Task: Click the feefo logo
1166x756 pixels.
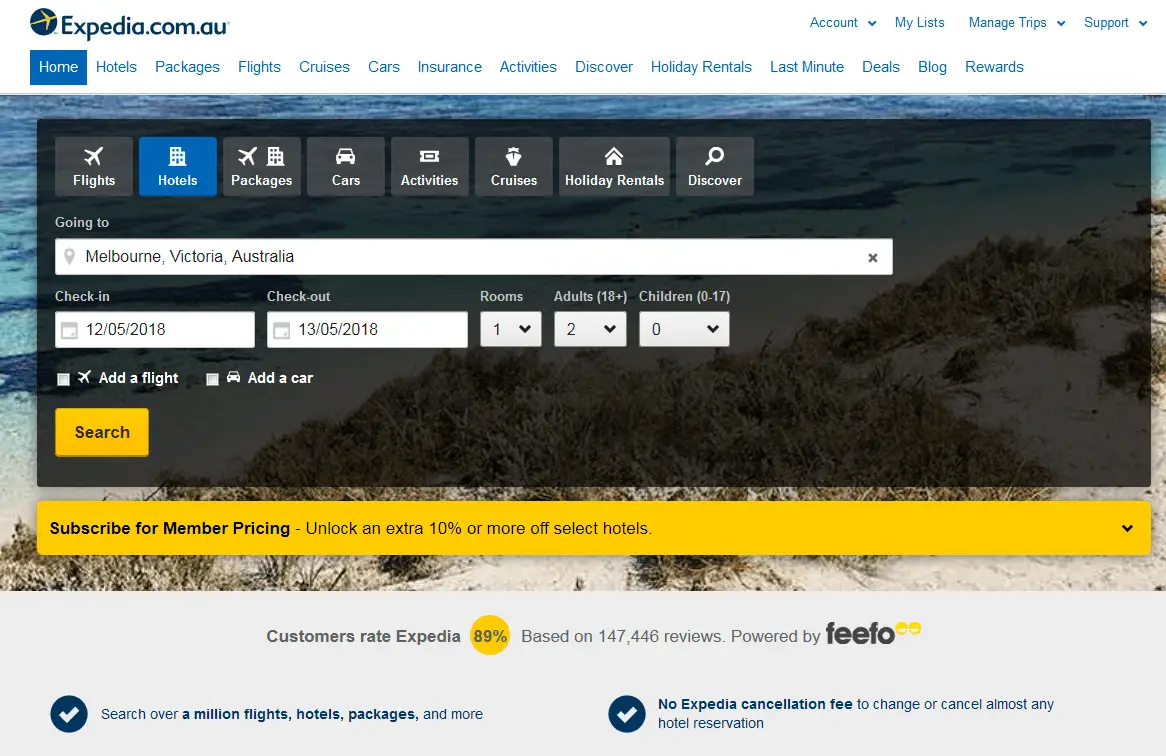Action: [x=873, y=634]
